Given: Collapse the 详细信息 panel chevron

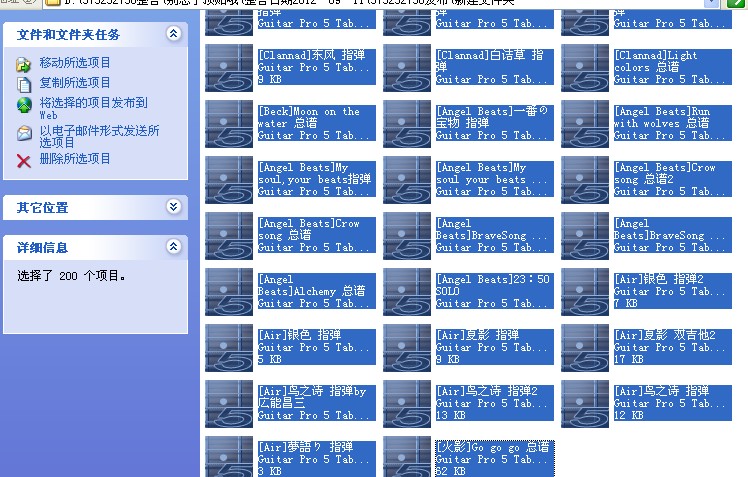Looking at the screenshot, I should coord(173,247).
